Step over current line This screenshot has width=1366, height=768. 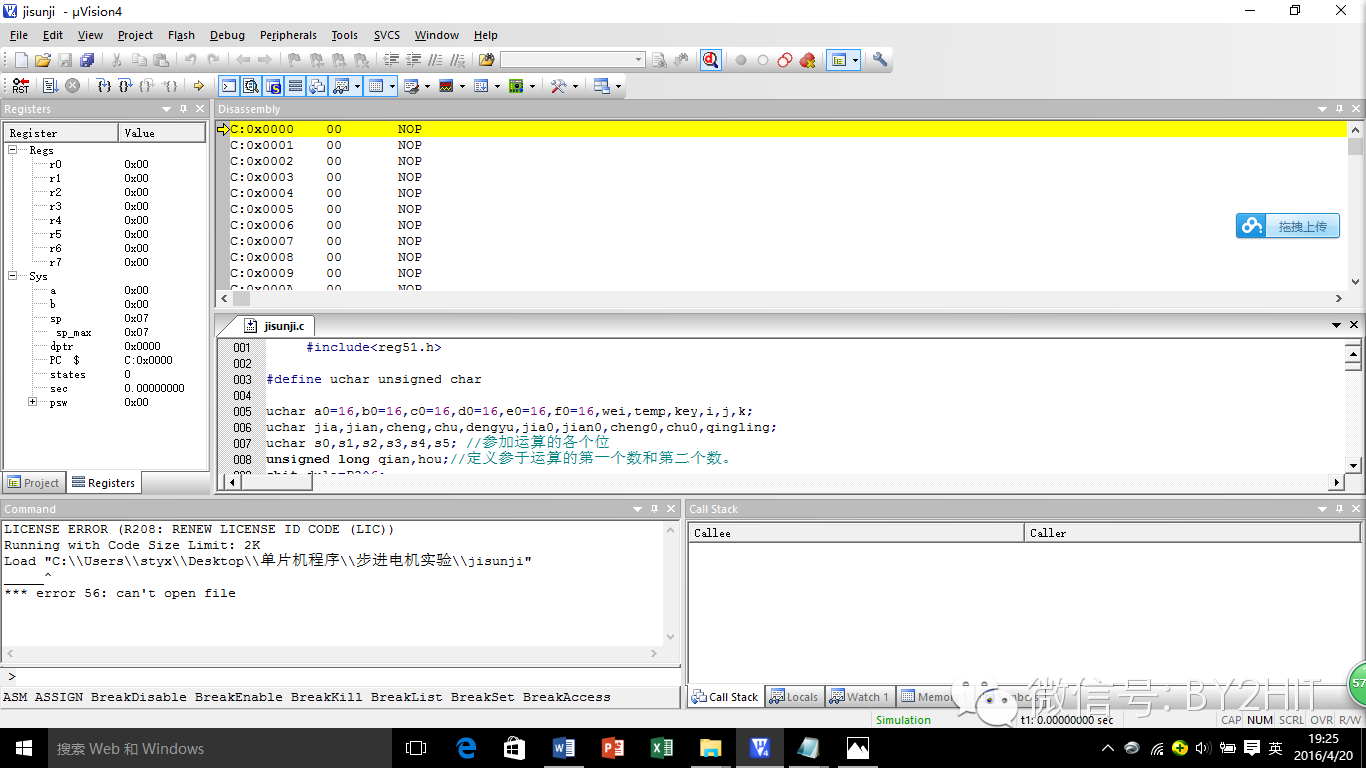pos(125,86)
